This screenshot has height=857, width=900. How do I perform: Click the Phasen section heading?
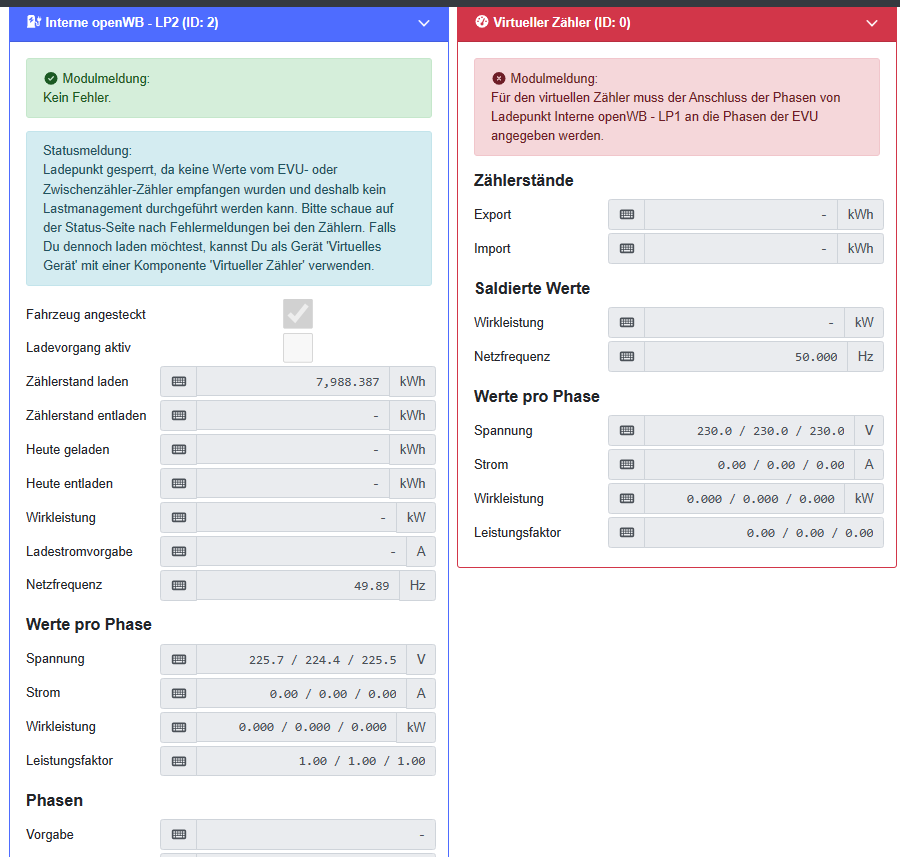[55, 800]
